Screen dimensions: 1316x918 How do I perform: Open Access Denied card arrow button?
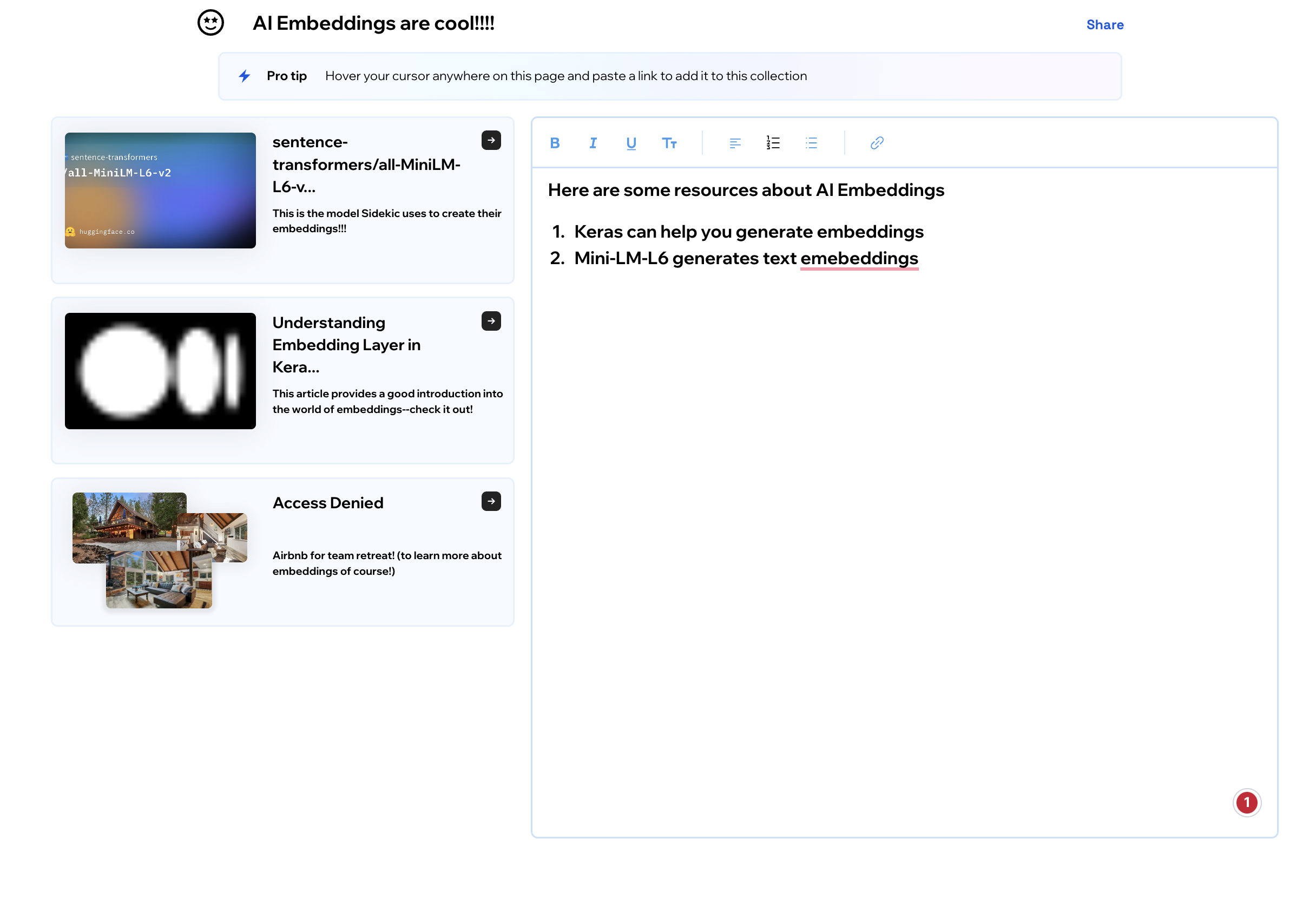click(x=491, y=501)
